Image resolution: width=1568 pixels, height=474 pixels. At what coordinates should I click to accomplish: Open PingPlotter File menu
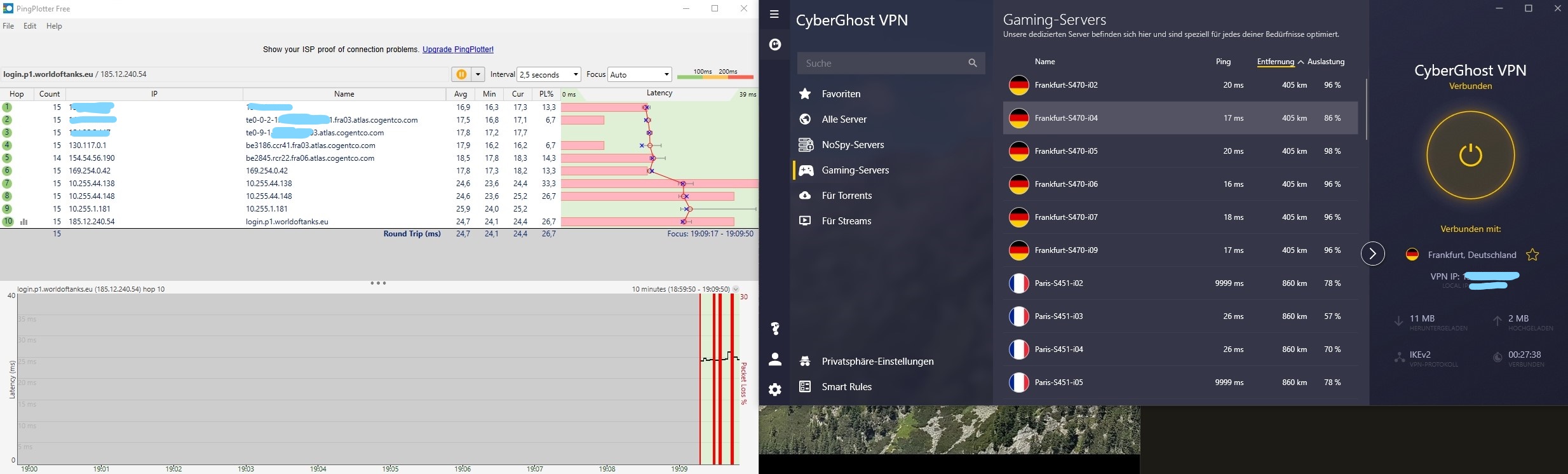(8, 26)
